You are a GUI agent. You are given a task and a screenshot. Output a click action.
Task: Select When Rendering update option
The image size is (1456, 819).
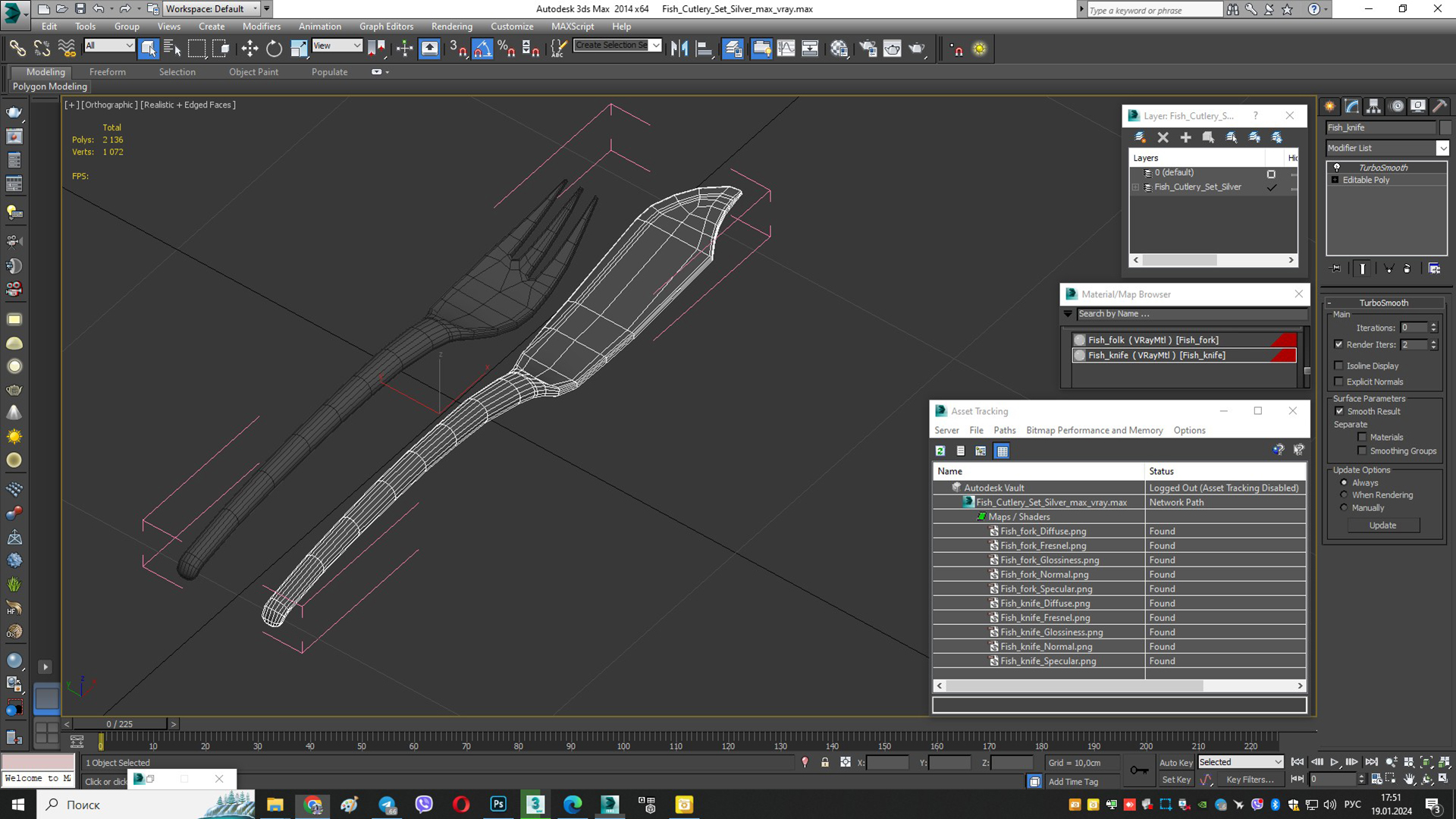coord(1345,494)
